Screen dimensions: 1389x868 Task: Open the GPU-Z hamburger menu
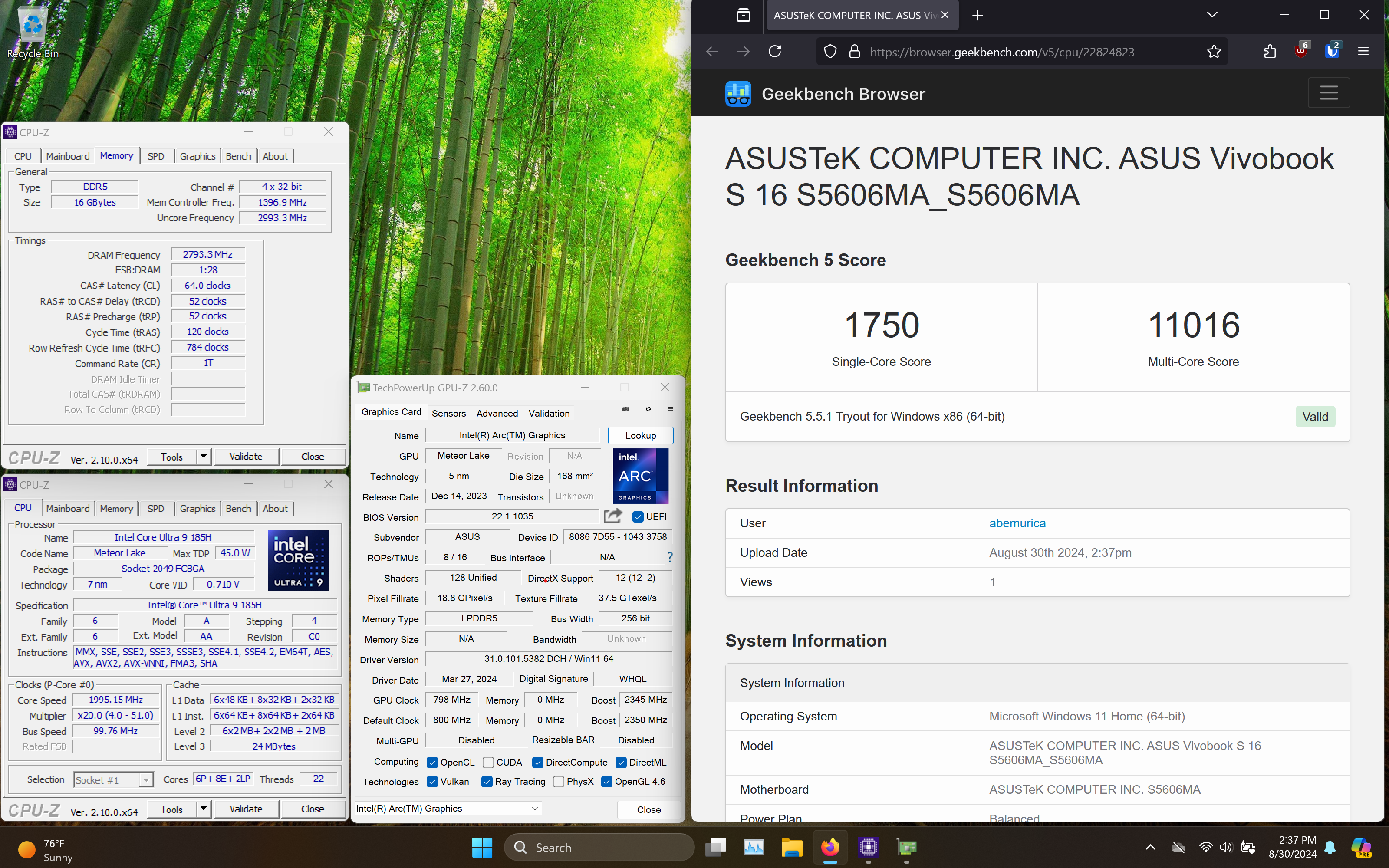670,409
